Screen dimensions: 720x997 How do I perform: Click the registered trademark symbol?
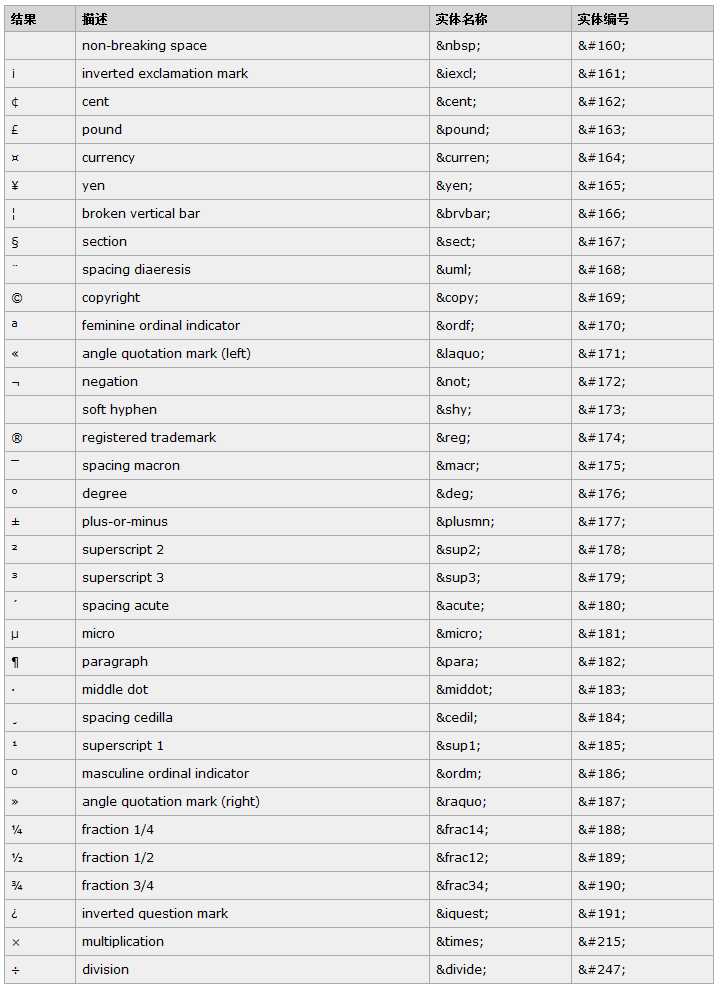click(x=17, y=438)
